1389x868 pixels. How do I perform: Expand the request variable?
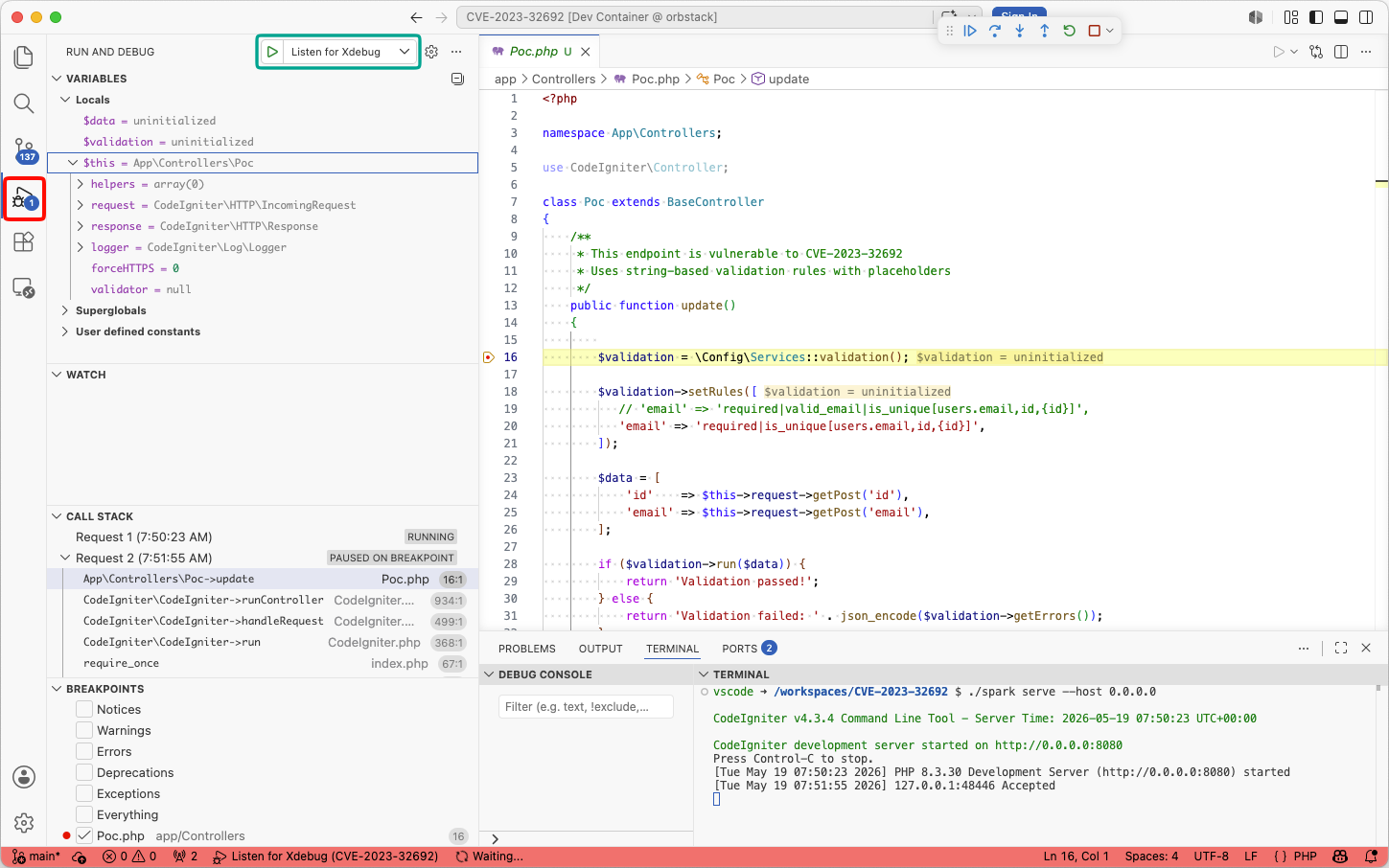point(81,205)
